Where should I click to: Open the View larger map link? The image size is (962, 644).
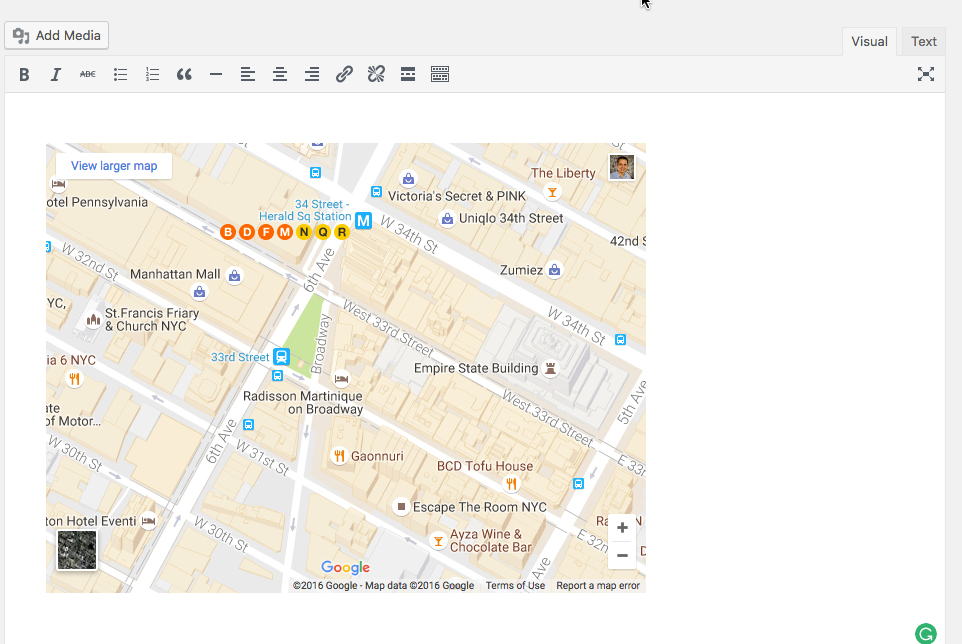114,166
